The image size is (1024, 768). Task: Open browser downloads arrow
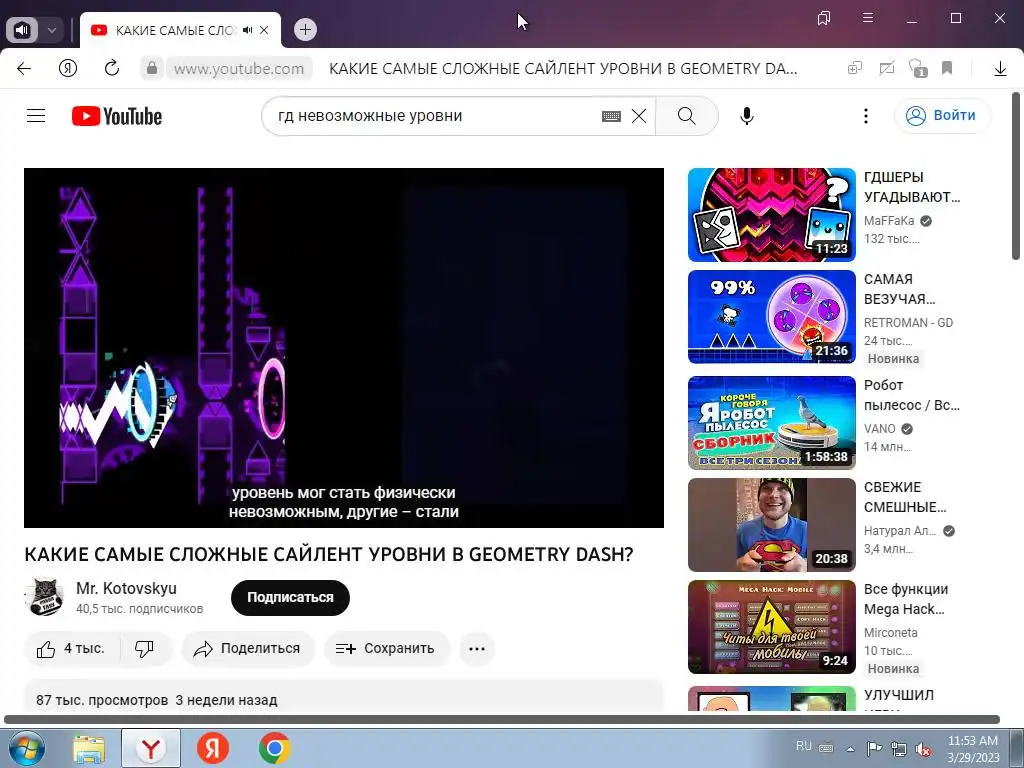coord(1000,69)
